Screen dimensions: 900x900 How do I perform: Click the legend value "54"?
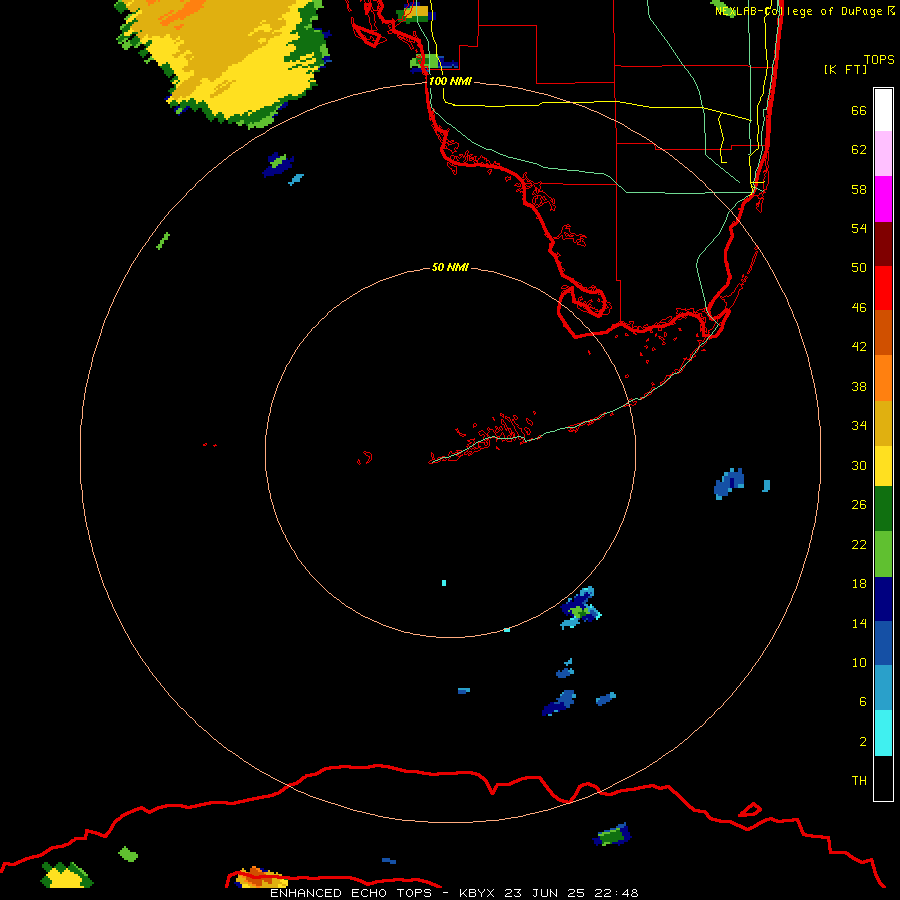[859, 228]
